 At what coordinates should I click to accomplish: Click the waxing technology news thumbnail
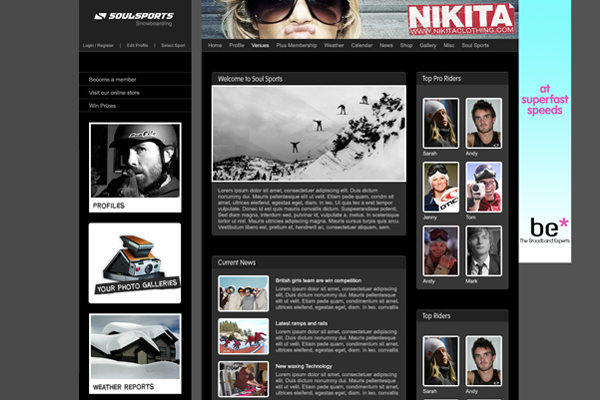(243, 379)
